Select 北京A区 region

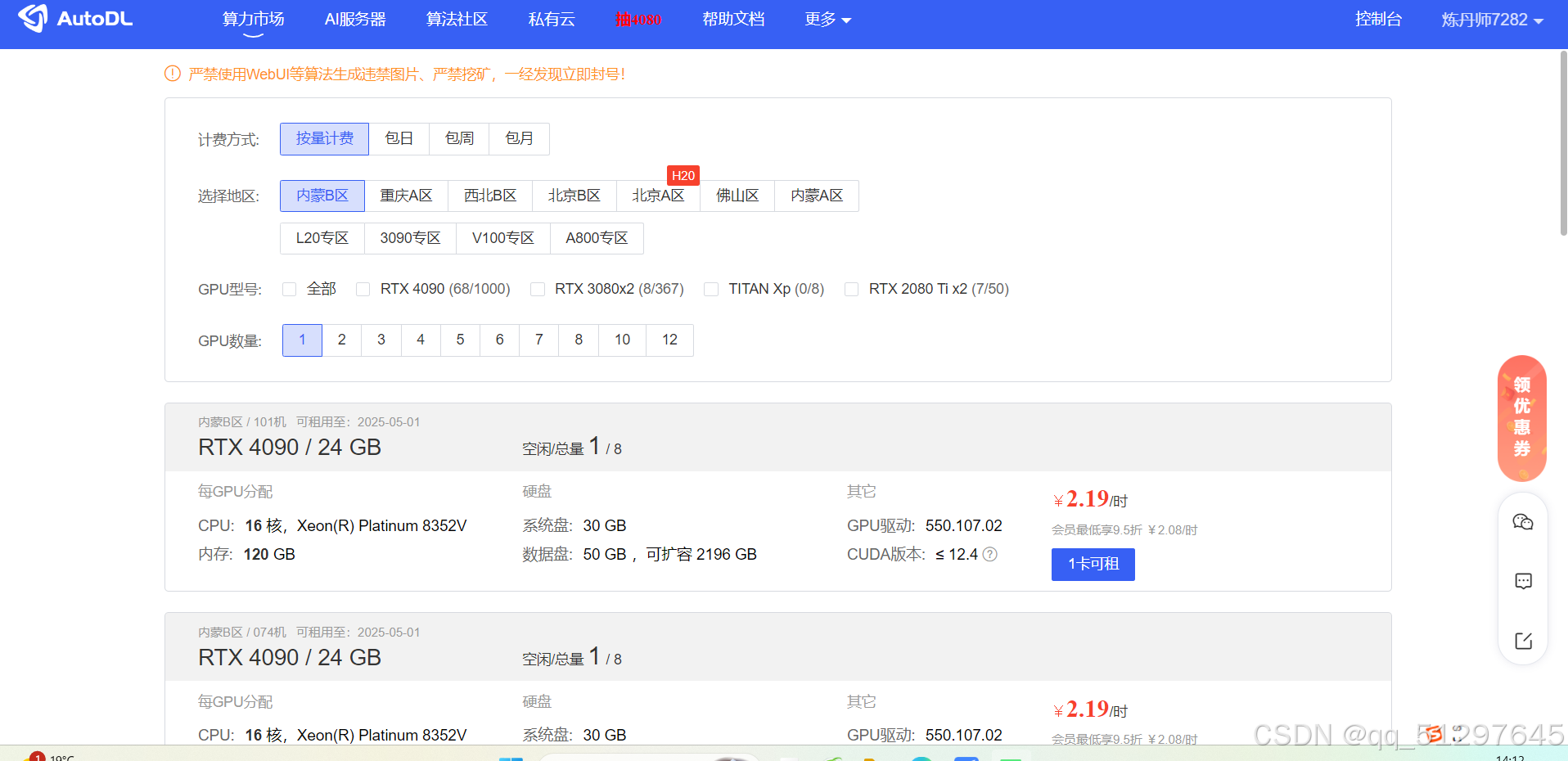658,196
